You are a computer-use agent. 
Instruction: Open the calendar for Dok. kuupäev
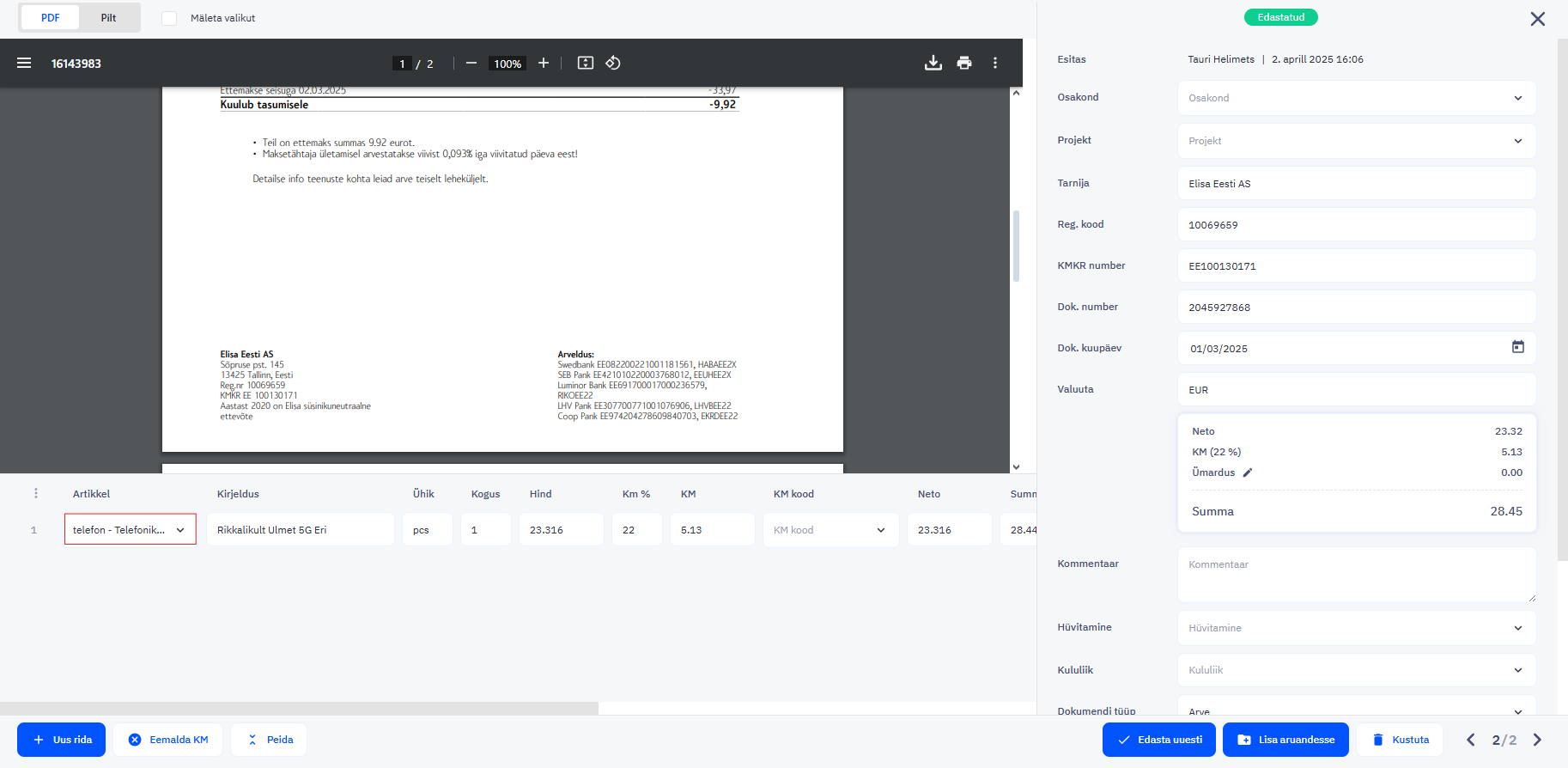[x=1518, y=347]
